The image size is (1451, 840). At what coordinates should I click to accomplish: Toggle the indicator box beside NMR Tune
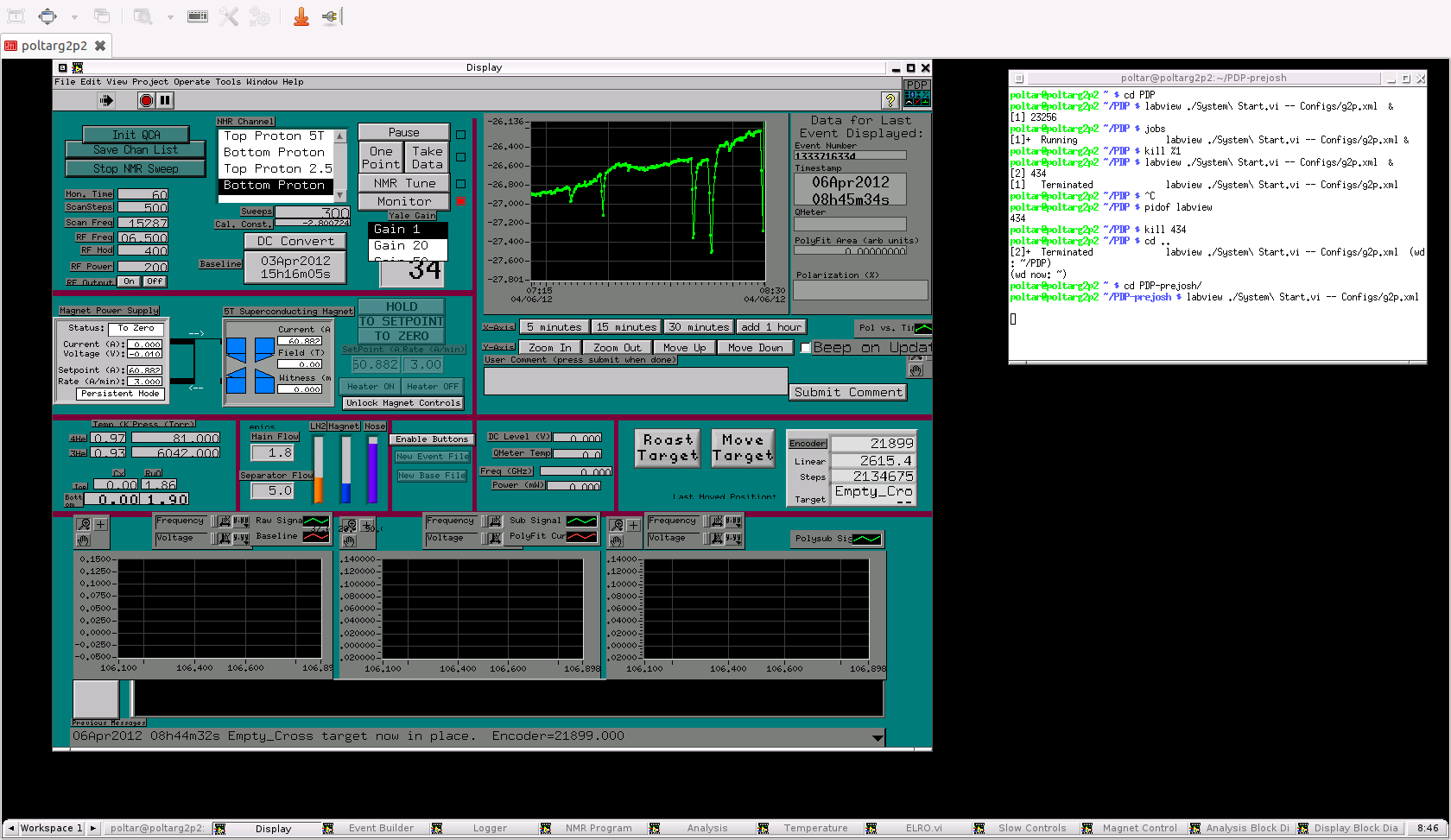point(461,184)
